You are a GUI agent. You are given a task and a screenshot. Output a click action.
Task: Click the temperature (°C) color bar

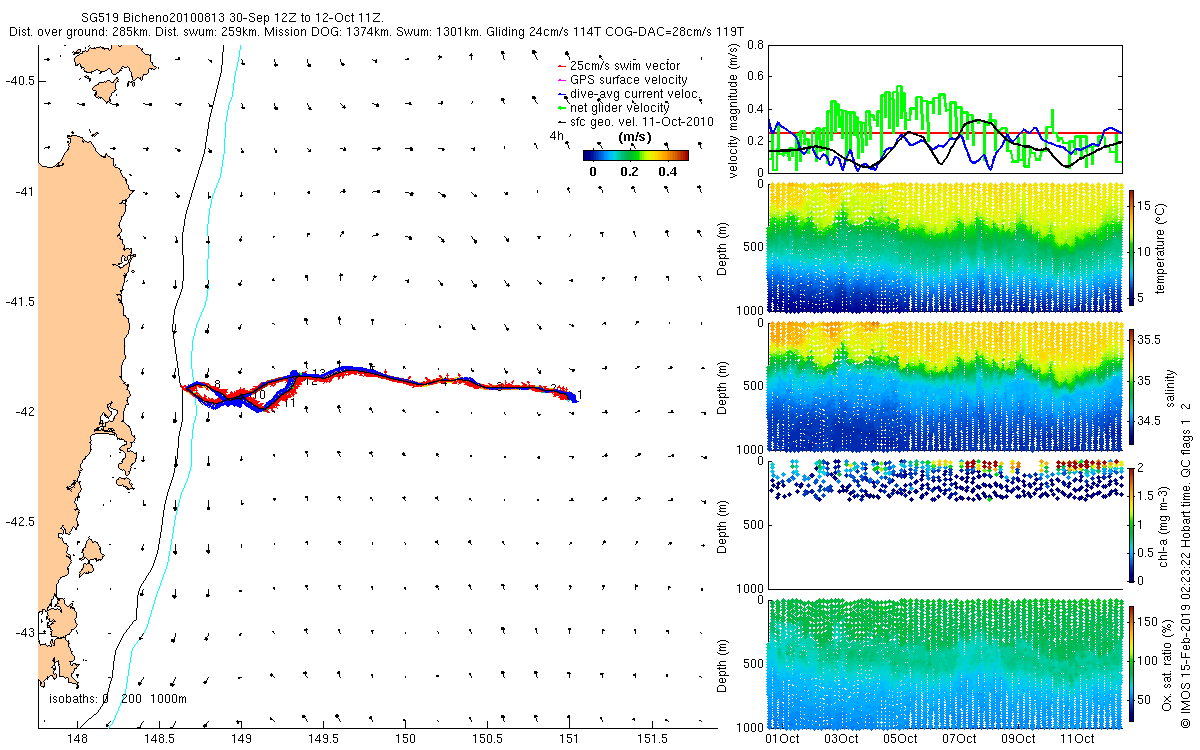pos(1133,246)
